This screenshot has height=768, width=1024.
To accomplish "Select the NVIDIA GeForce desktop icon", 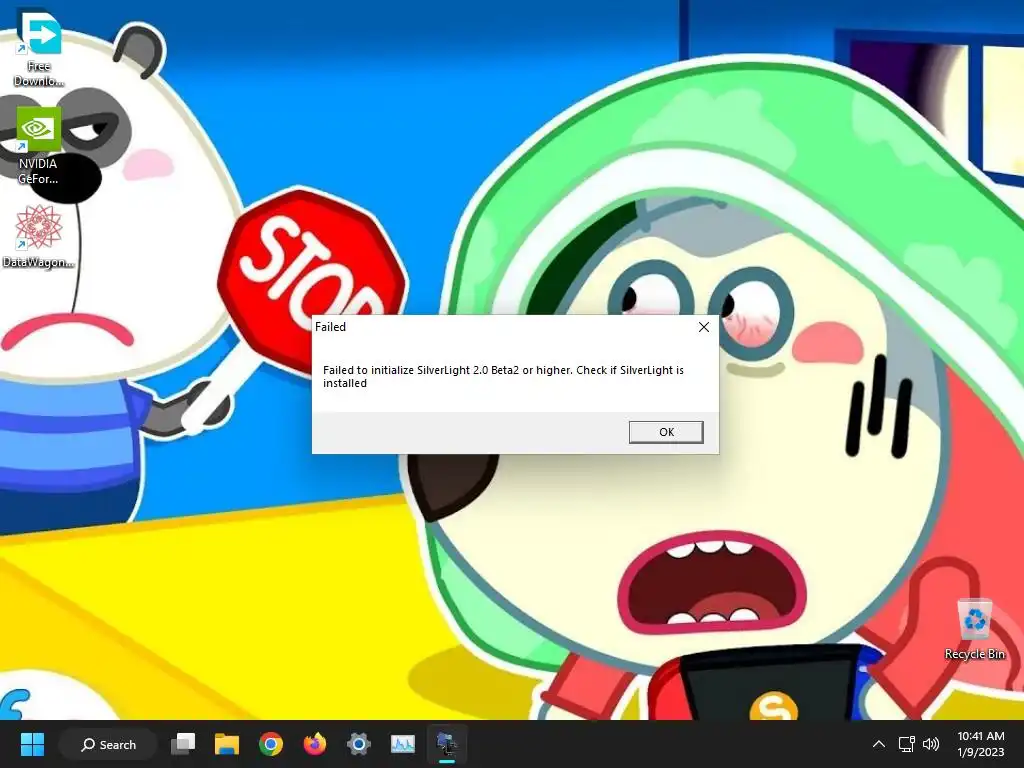I will tap(38, 146).
